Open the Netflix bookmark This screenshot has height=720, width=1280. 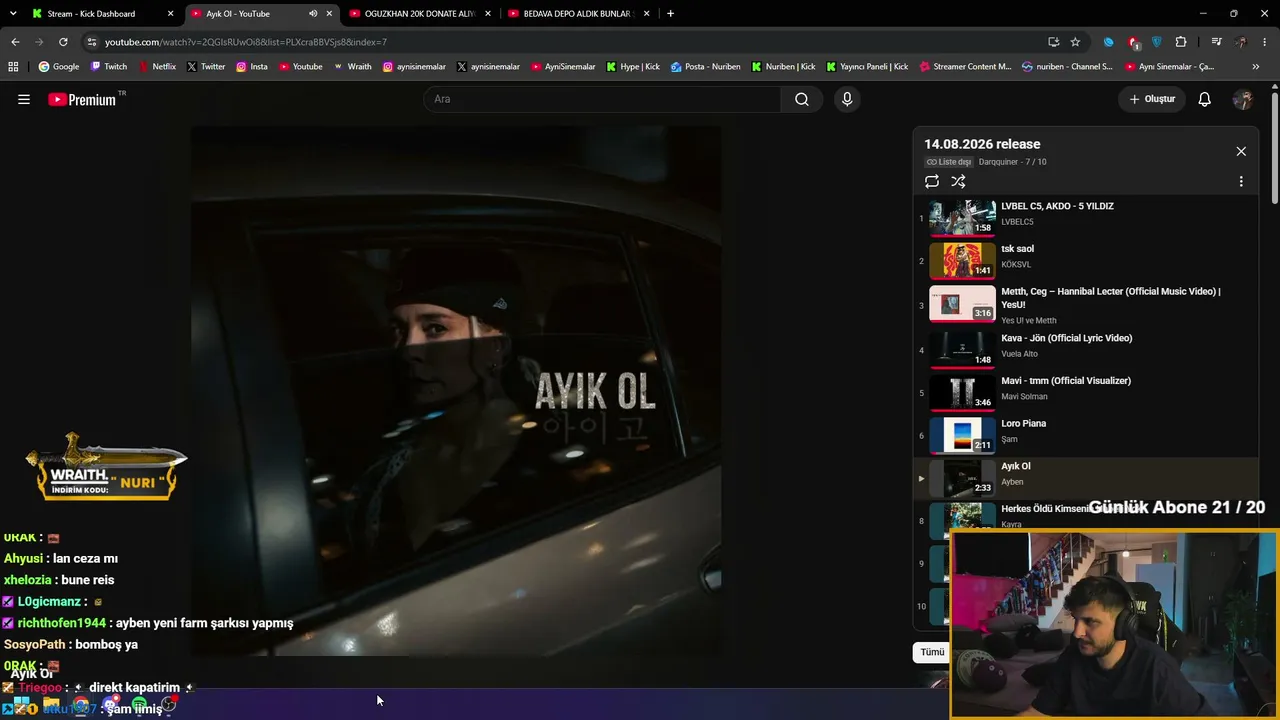click(x=156, y=67)
